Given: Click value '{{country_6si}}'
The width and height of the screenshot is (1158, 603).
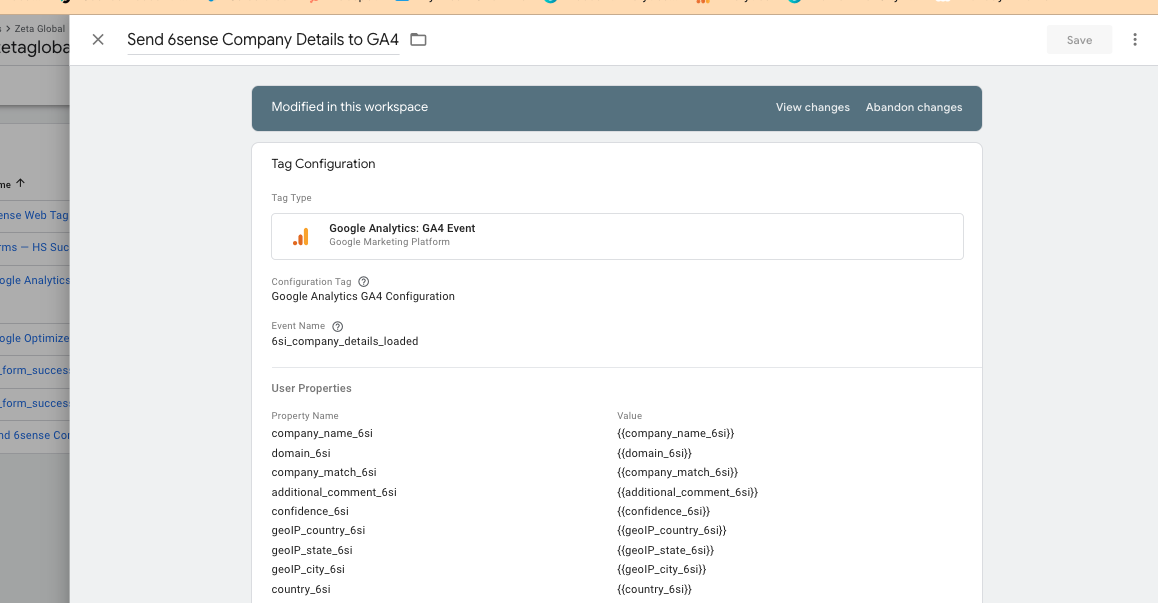Looking at the screenshot, I should click(x=654, y=590).
